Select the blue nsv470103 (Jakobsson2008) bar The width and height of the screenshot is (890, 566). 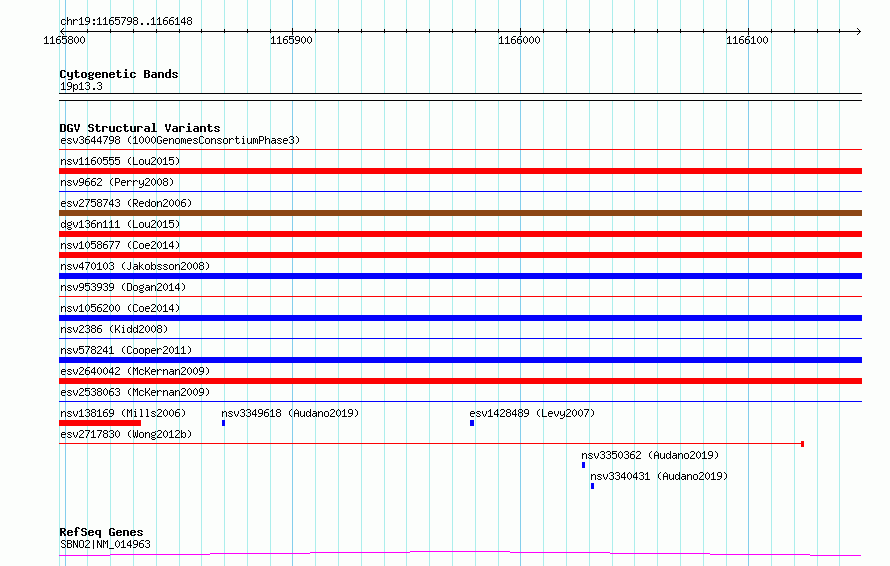[460, 276]
